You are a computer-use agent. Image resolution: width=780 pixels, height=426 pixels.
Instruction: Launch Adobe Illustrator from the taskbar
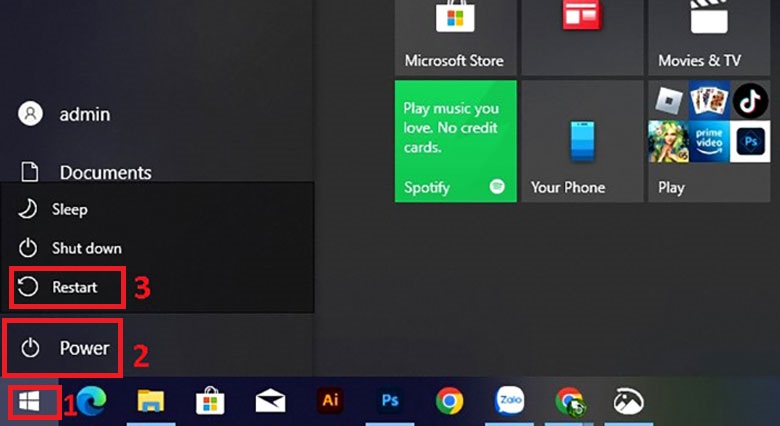[x=329, y=402]
